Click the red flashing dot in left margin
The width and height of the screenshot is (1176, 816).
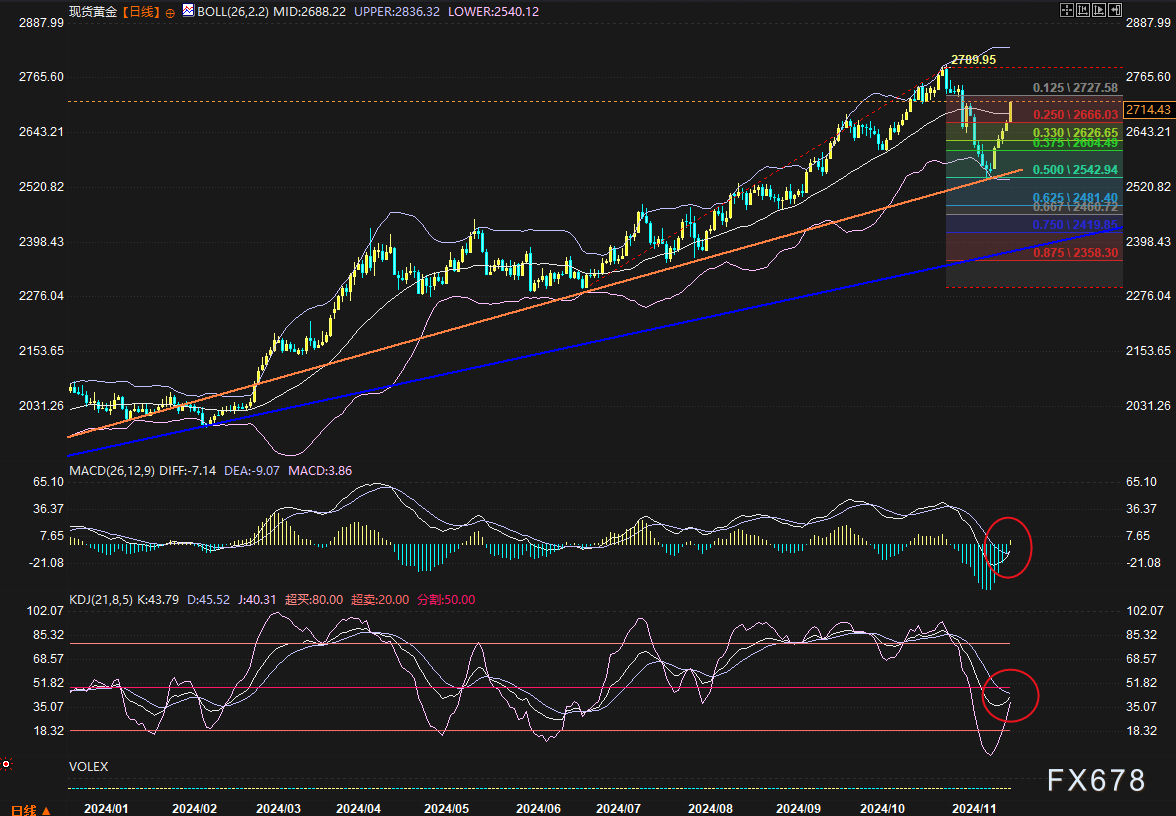(6, 764)
